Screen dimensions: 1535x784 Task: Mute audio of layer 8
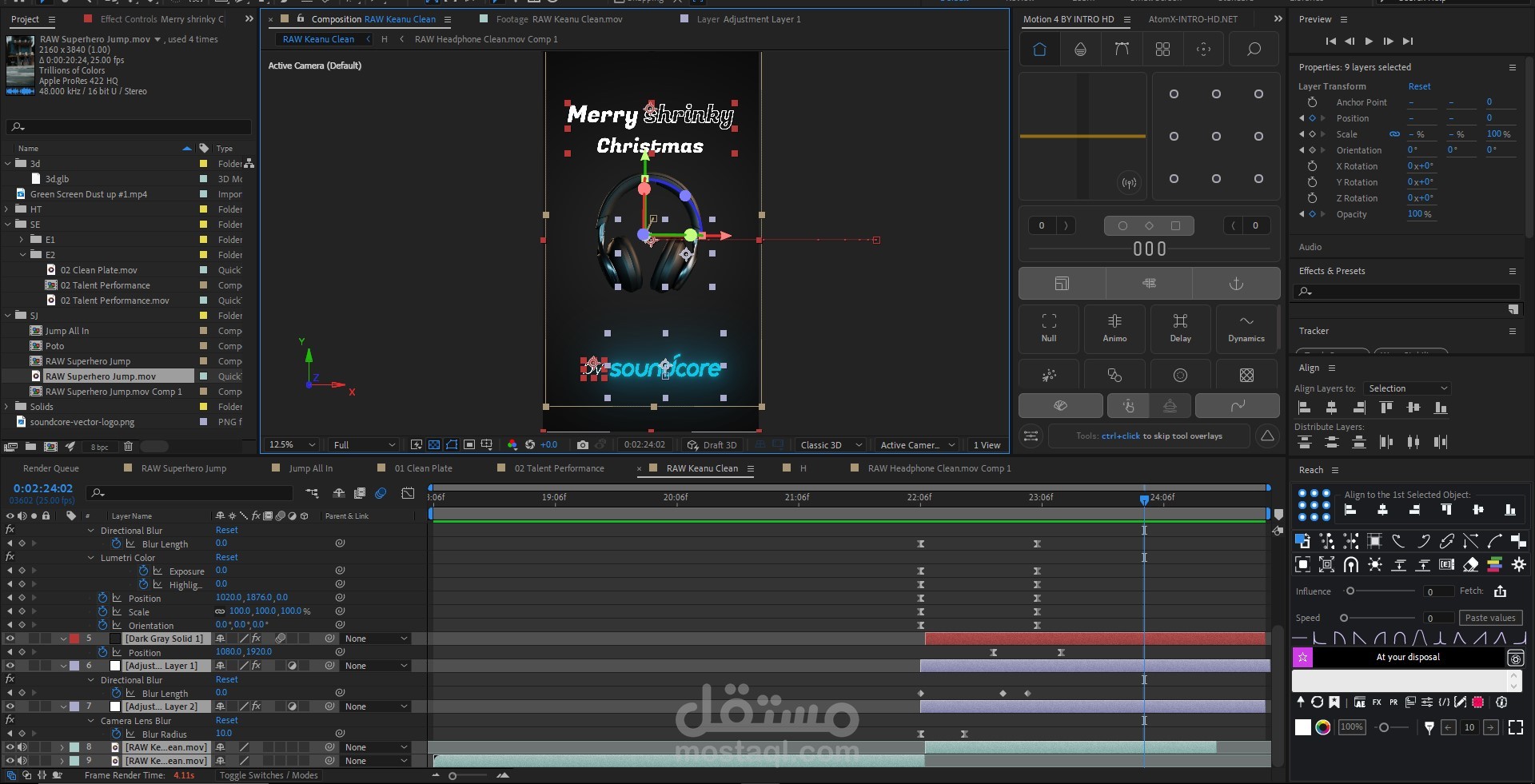22,747
